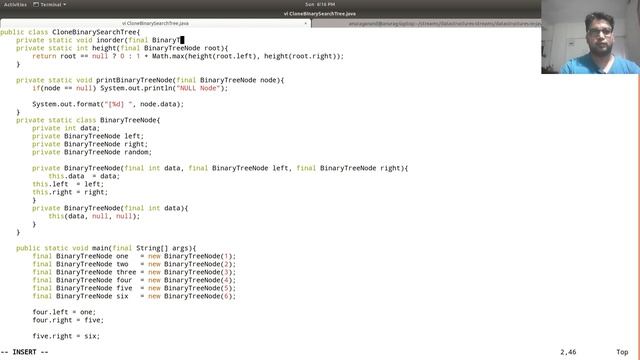Click 'this.data = data;' line
This screenshot has height=360, width=640.
point(84,176)
